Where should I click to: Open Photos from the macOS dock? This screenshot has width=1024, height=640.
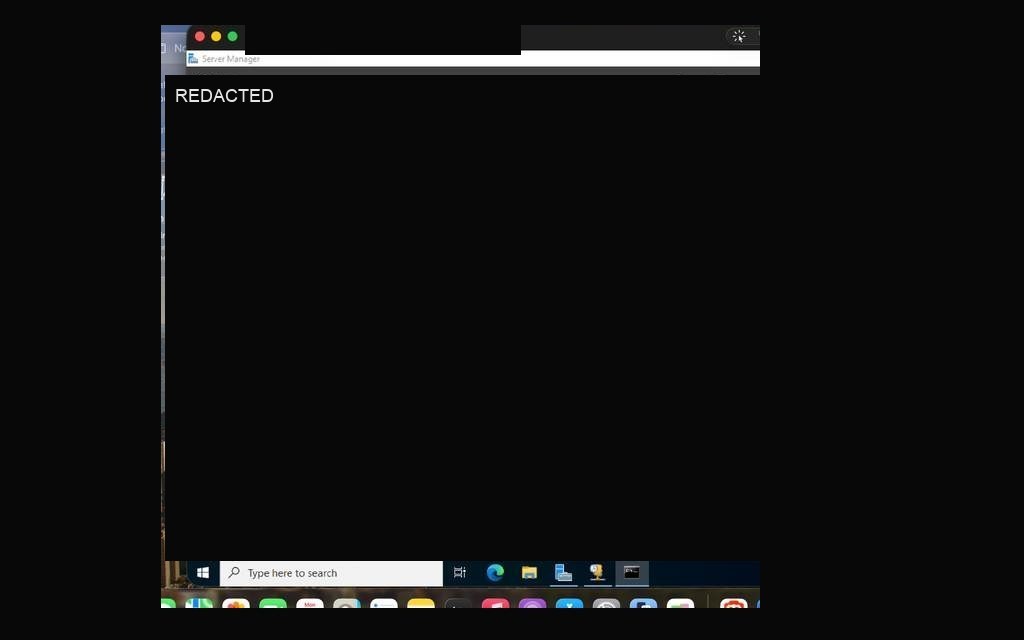[236, 603]
